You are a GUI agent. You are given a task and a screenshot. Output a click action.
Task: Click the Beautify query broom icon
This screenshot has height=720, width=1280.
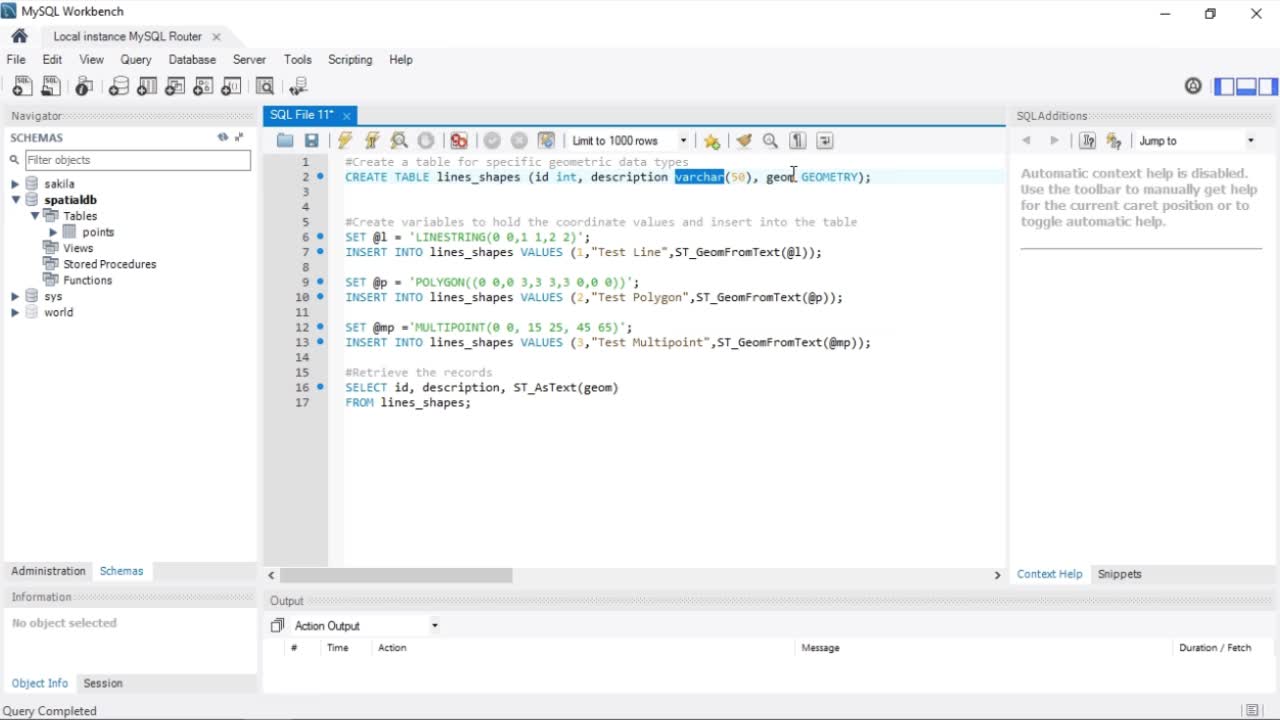[x=743, y=141]
